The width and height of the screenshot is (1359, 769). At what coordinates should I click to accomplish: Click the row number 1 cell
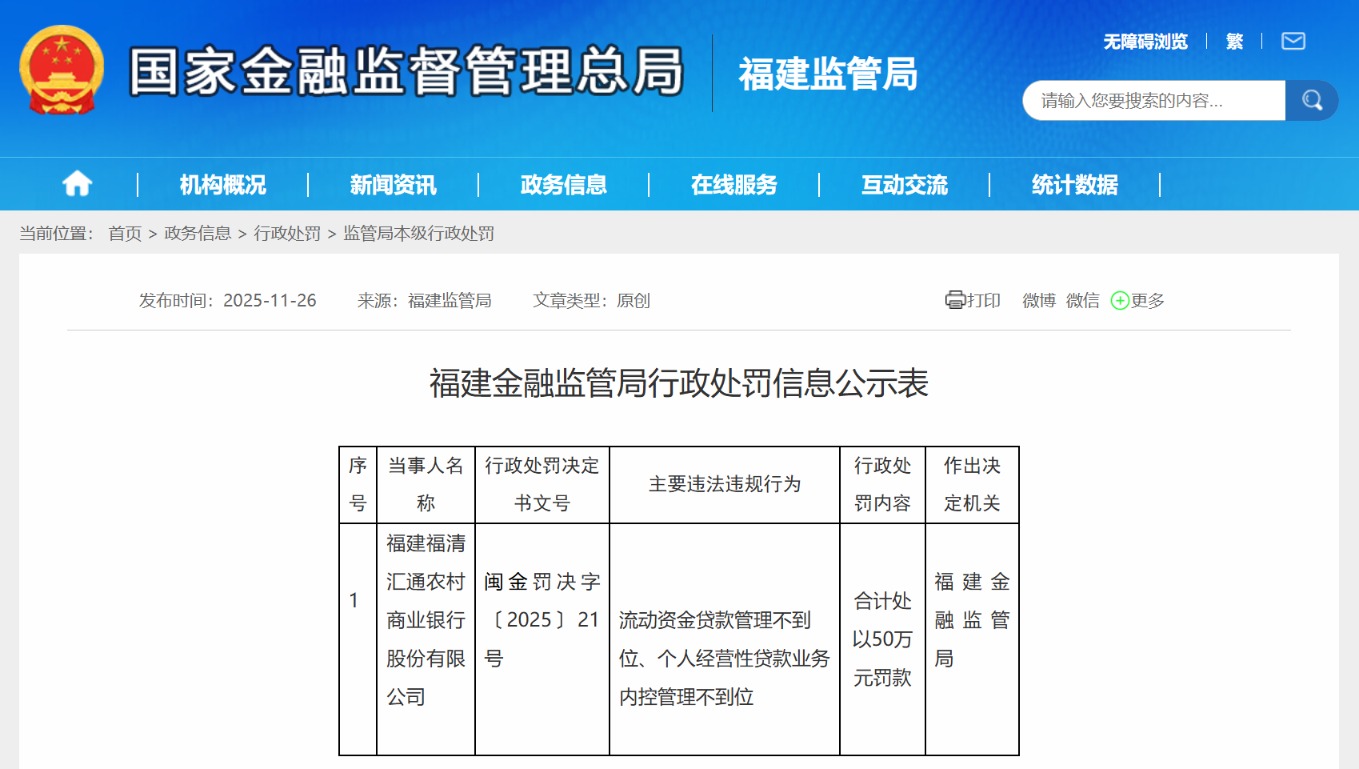[358, 639]
